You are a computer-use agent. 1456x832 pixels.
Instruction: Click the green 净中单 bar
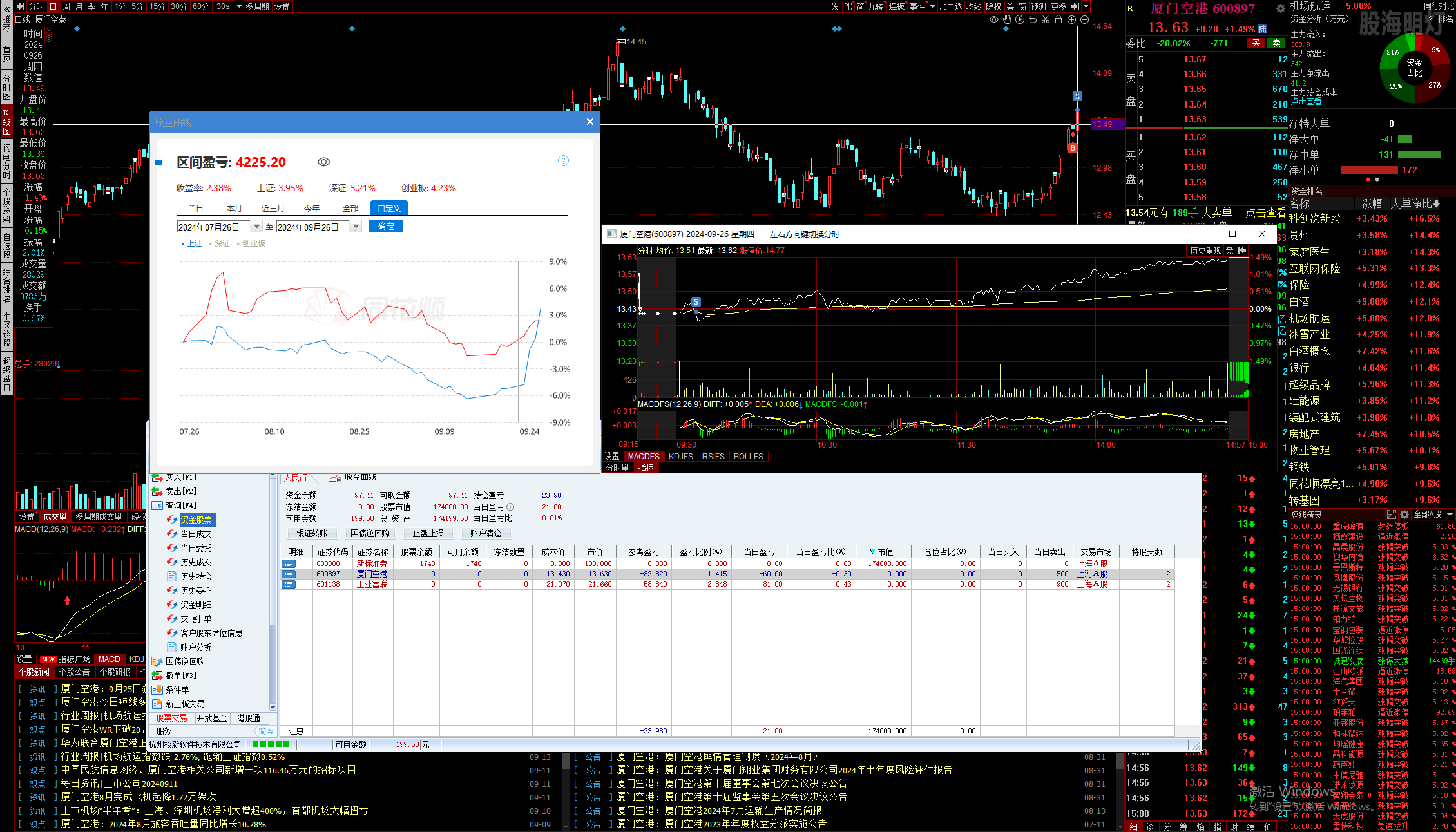(1419, 155)
